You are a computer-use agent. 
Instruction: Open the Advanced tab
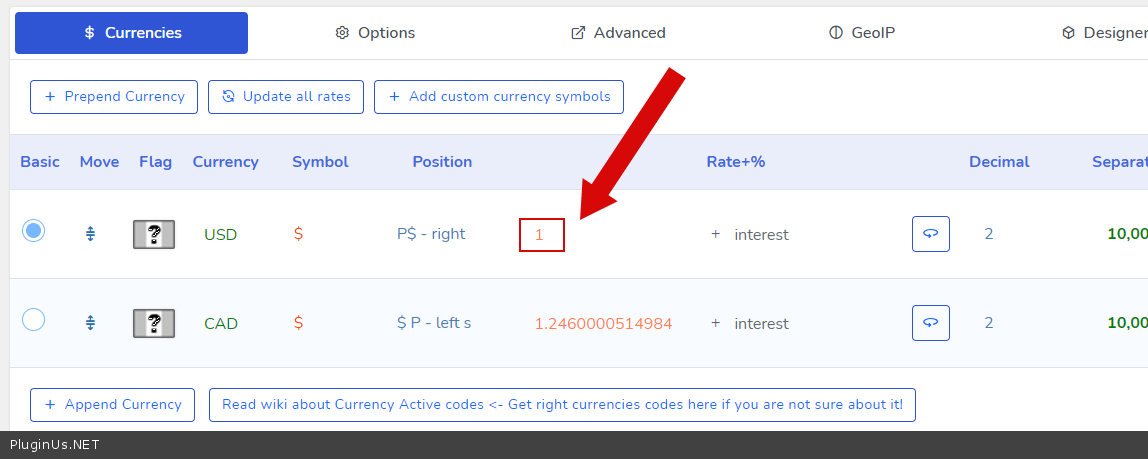tap(618, 33)
